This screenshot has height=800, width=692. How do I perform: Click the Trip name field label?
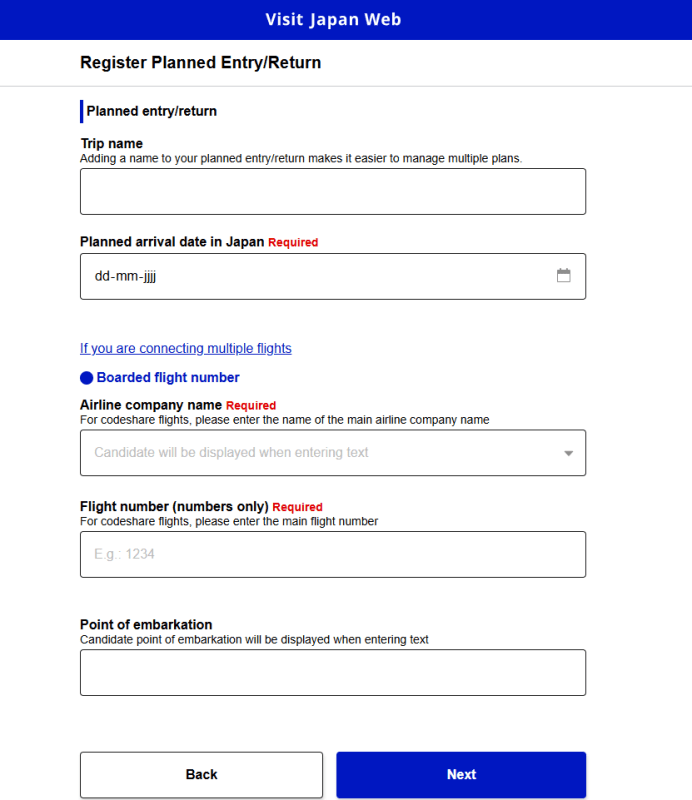click(111, 143)
